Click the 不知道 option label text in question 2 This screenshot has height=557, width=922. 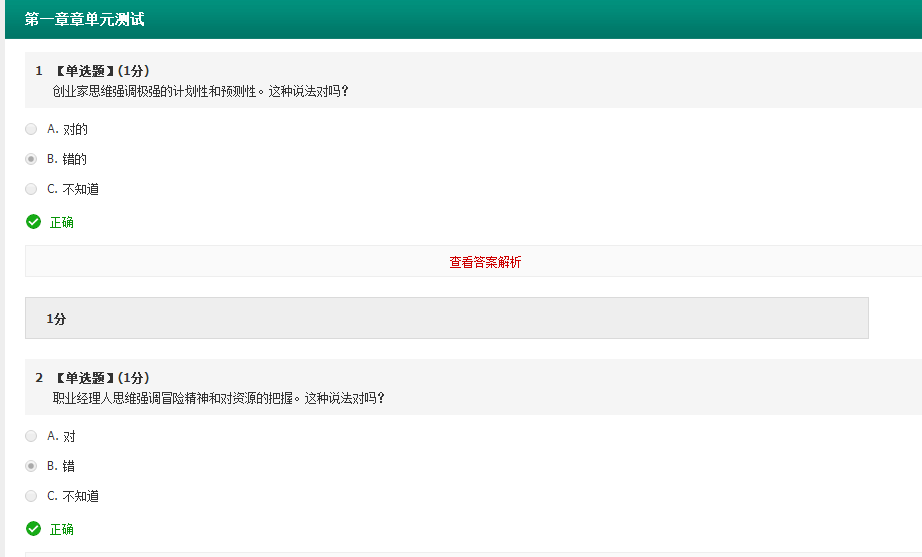tap(81, 496)
